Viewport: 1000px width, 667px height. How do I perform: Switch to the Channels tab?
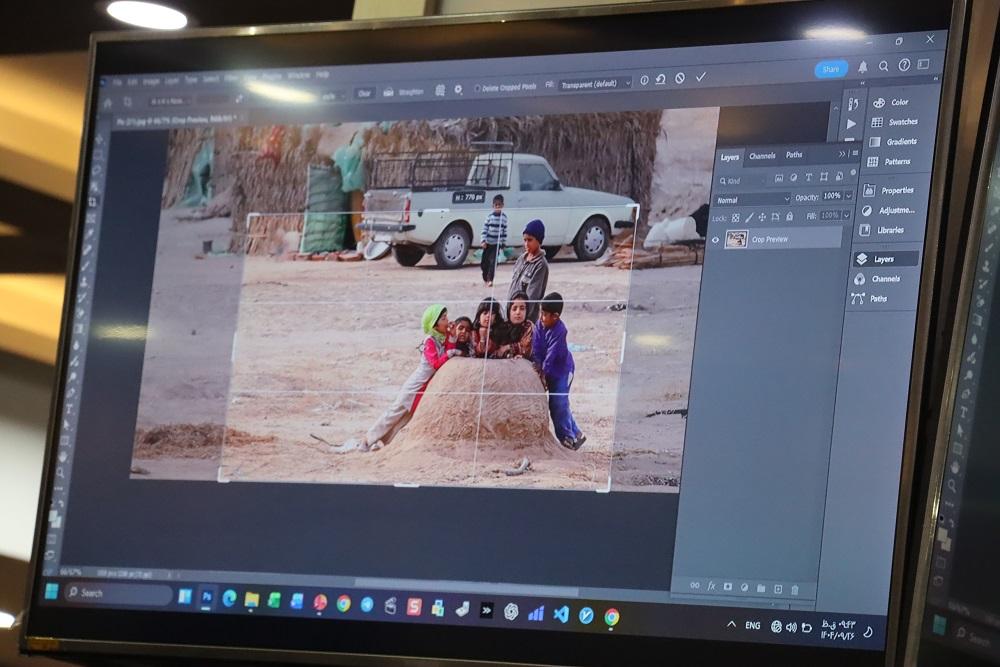pyautogui.click(x=762, y=156)
